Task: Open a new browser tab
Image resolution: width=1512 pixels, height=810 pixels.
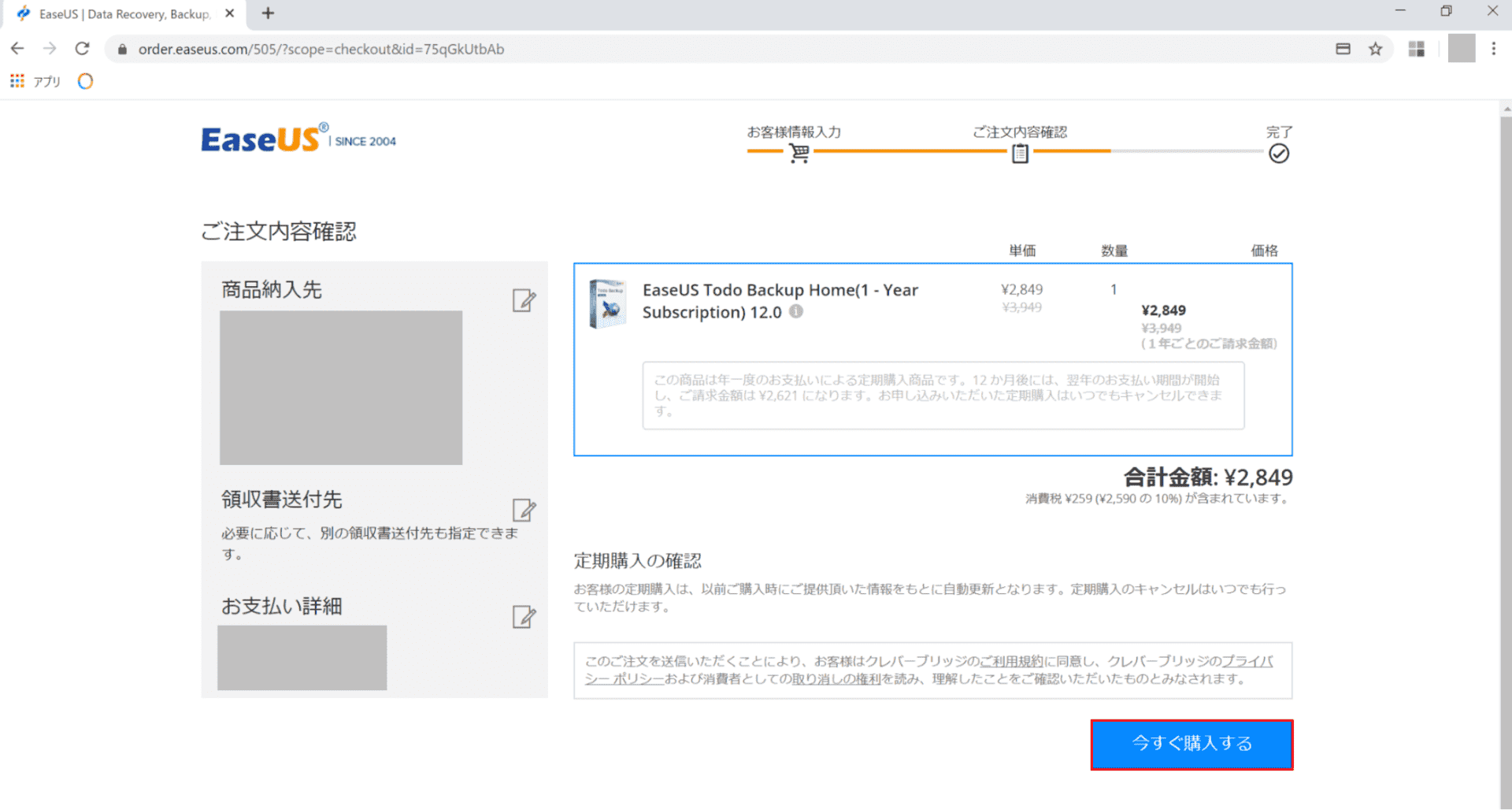Action: point(268,13)
